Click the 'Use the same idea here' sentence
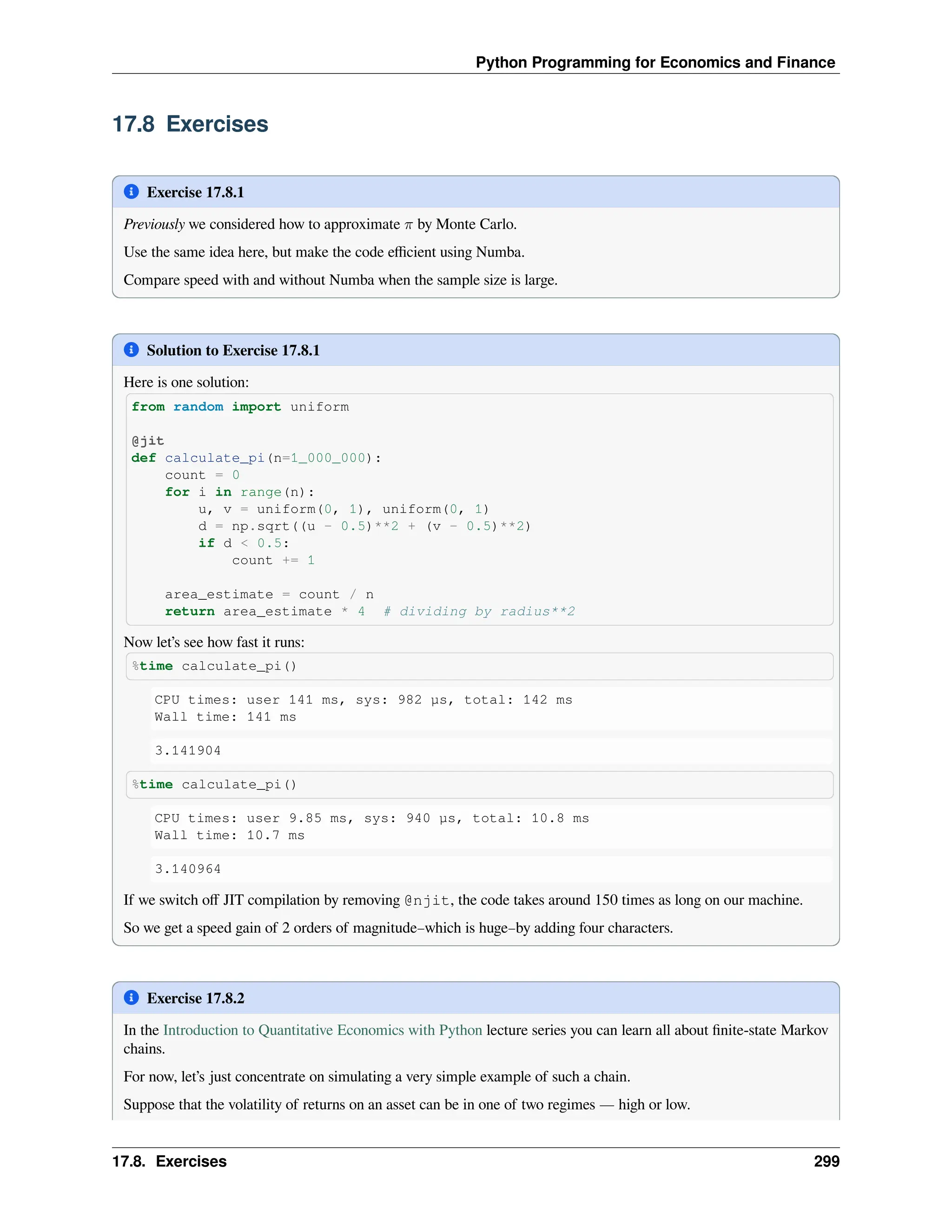 coord(324,252)
